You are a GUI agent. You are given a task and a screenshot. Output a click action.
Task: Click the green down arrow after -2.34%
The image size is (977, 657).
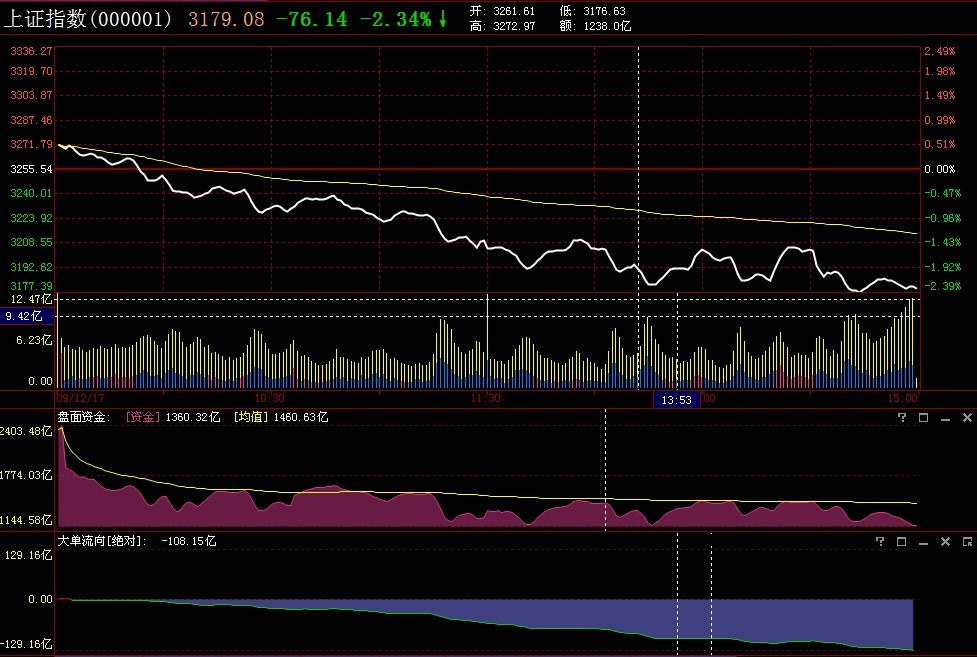click(442, 19)
